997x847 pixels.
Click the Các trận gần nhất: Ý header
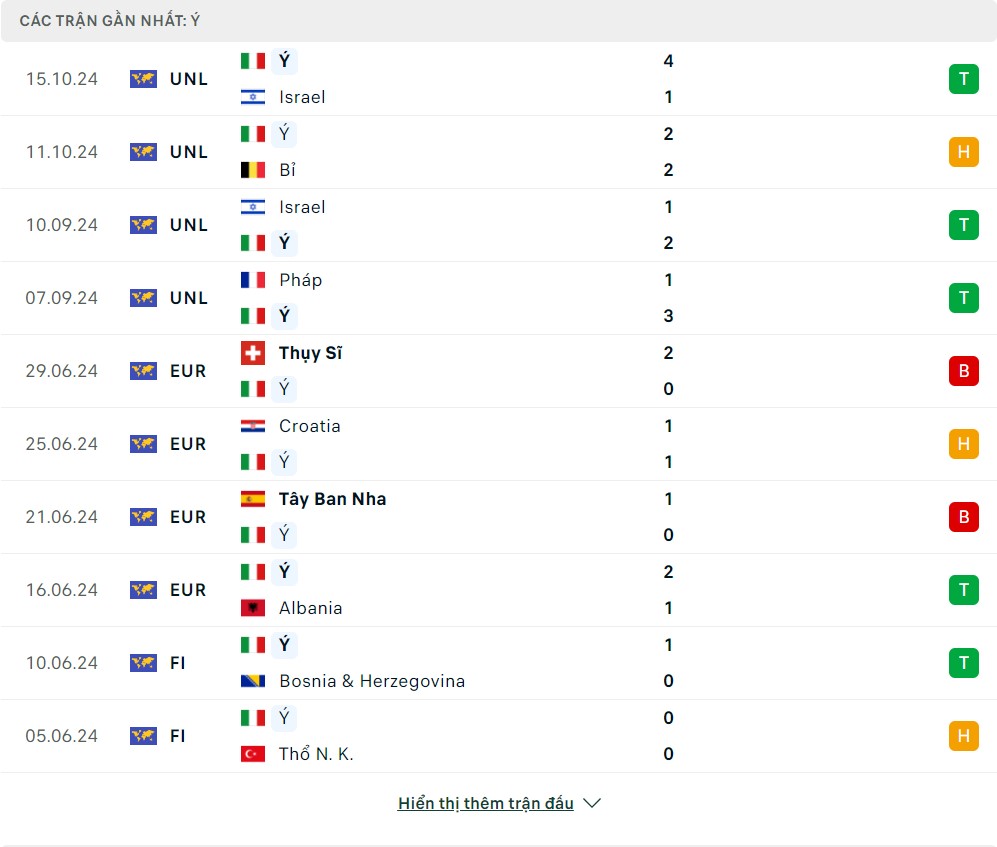[110, 21]
